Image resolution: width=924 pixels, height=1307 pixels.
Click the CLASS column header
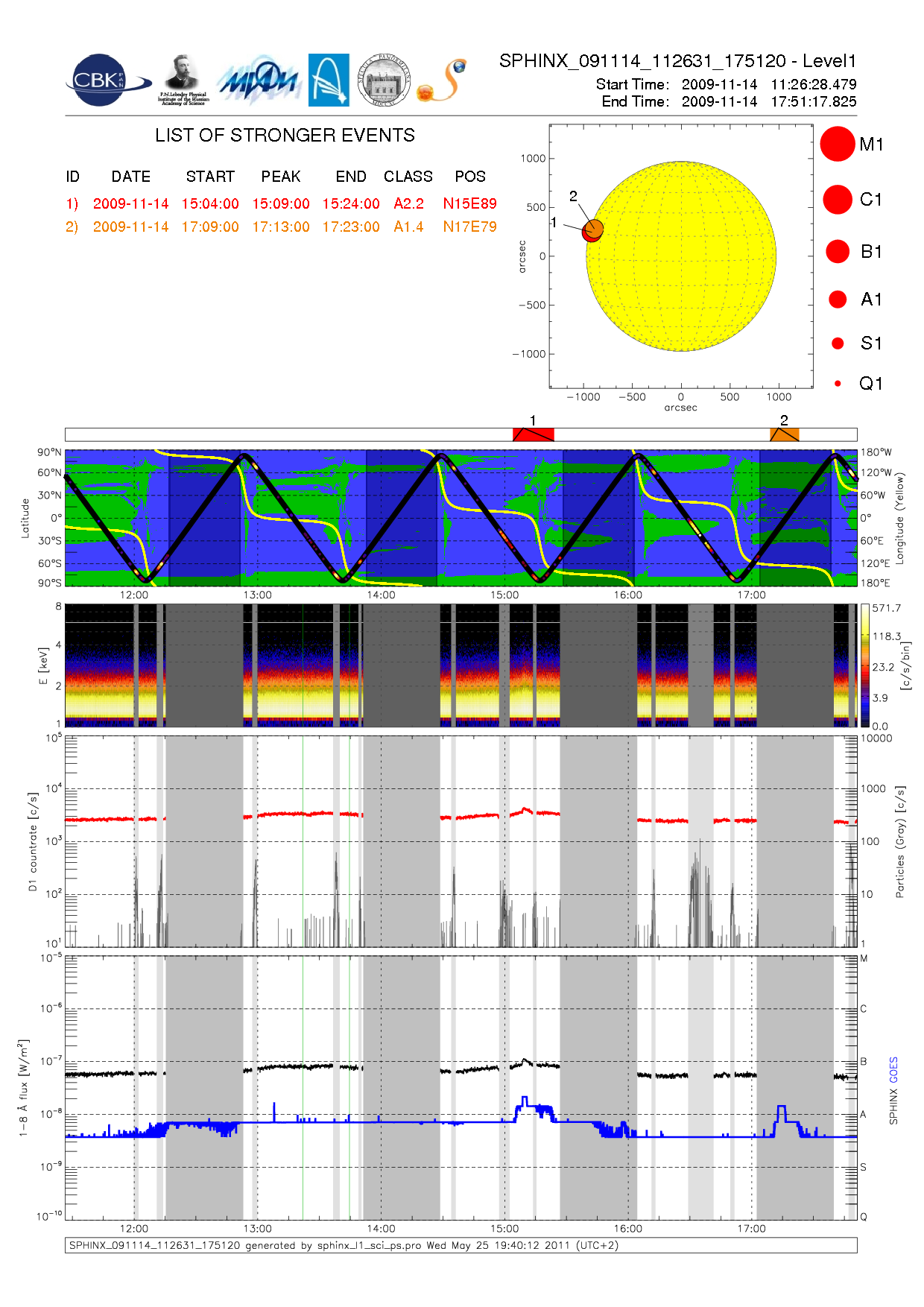click(408, 177)
